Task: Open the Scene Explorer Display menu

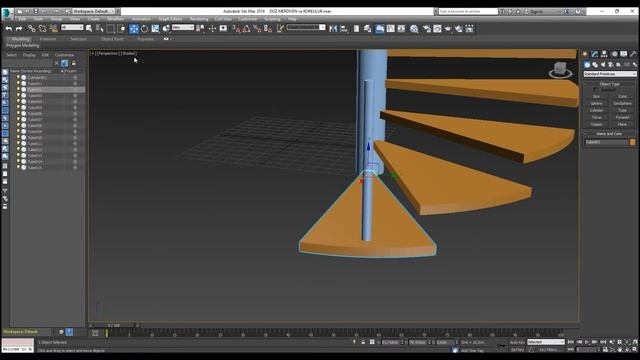Action: pyautogui.click(x=29, y=55)
